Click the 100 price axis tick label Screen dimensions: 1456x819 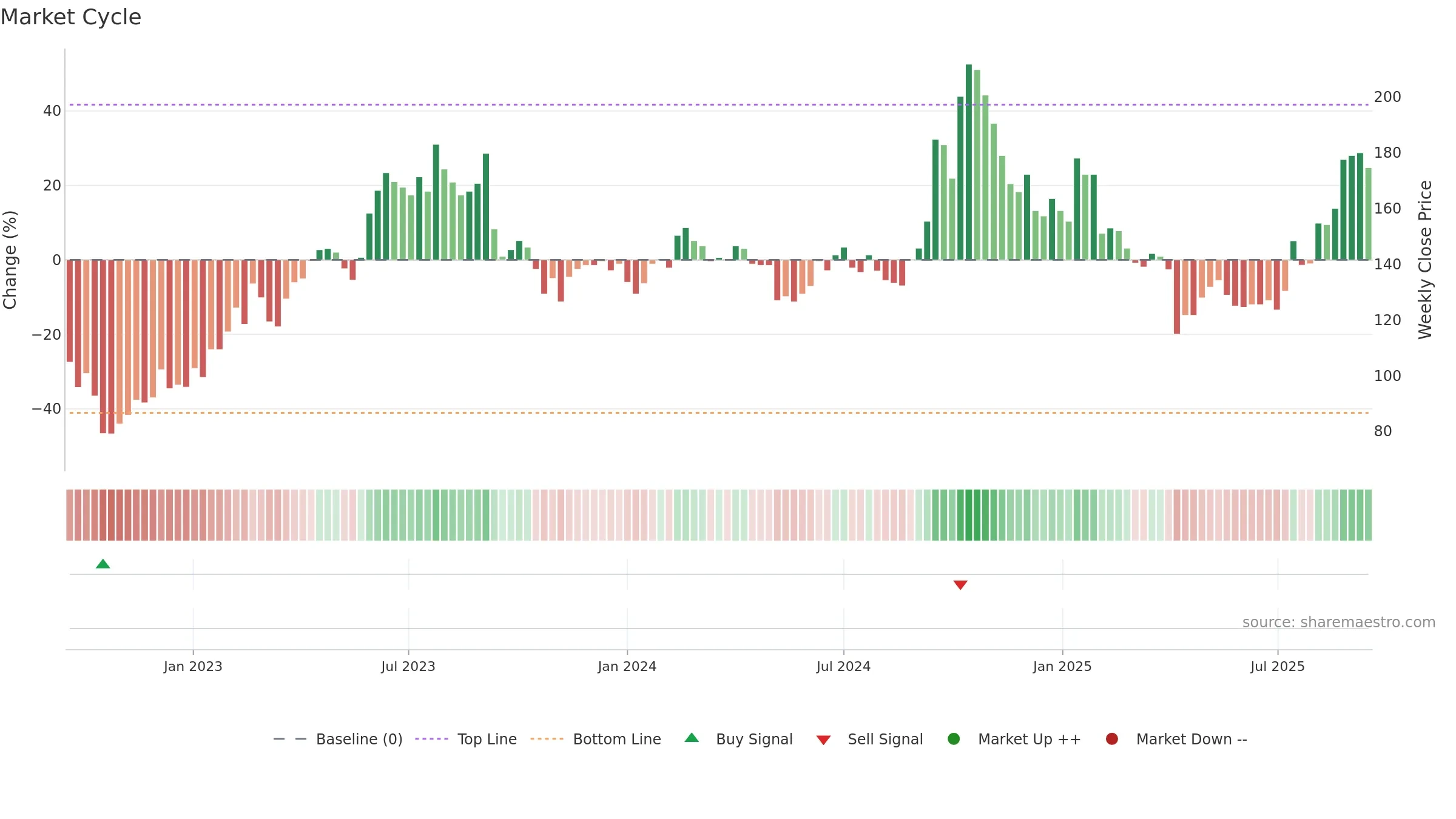click(x=1387, y=376)
